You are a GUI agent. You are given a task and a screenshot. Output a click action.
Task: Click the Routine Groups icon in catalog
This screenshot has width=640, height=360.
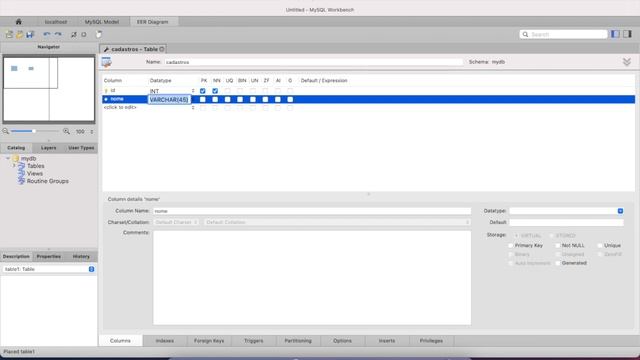tap(21, 181)
